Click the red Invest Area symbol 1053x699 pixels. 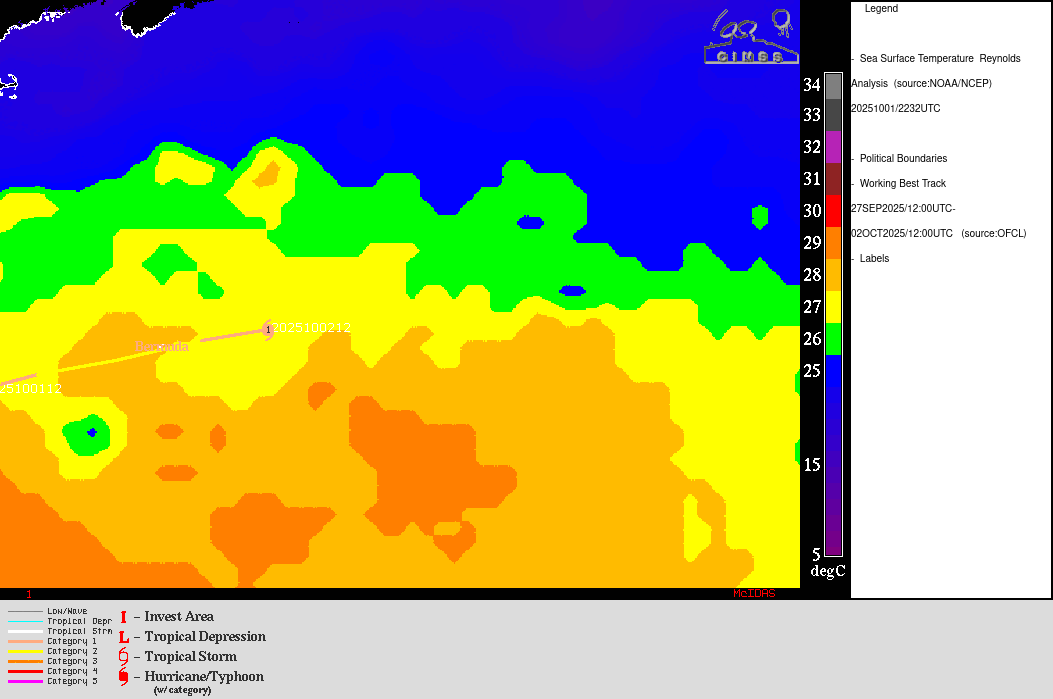tap(123, 617)
